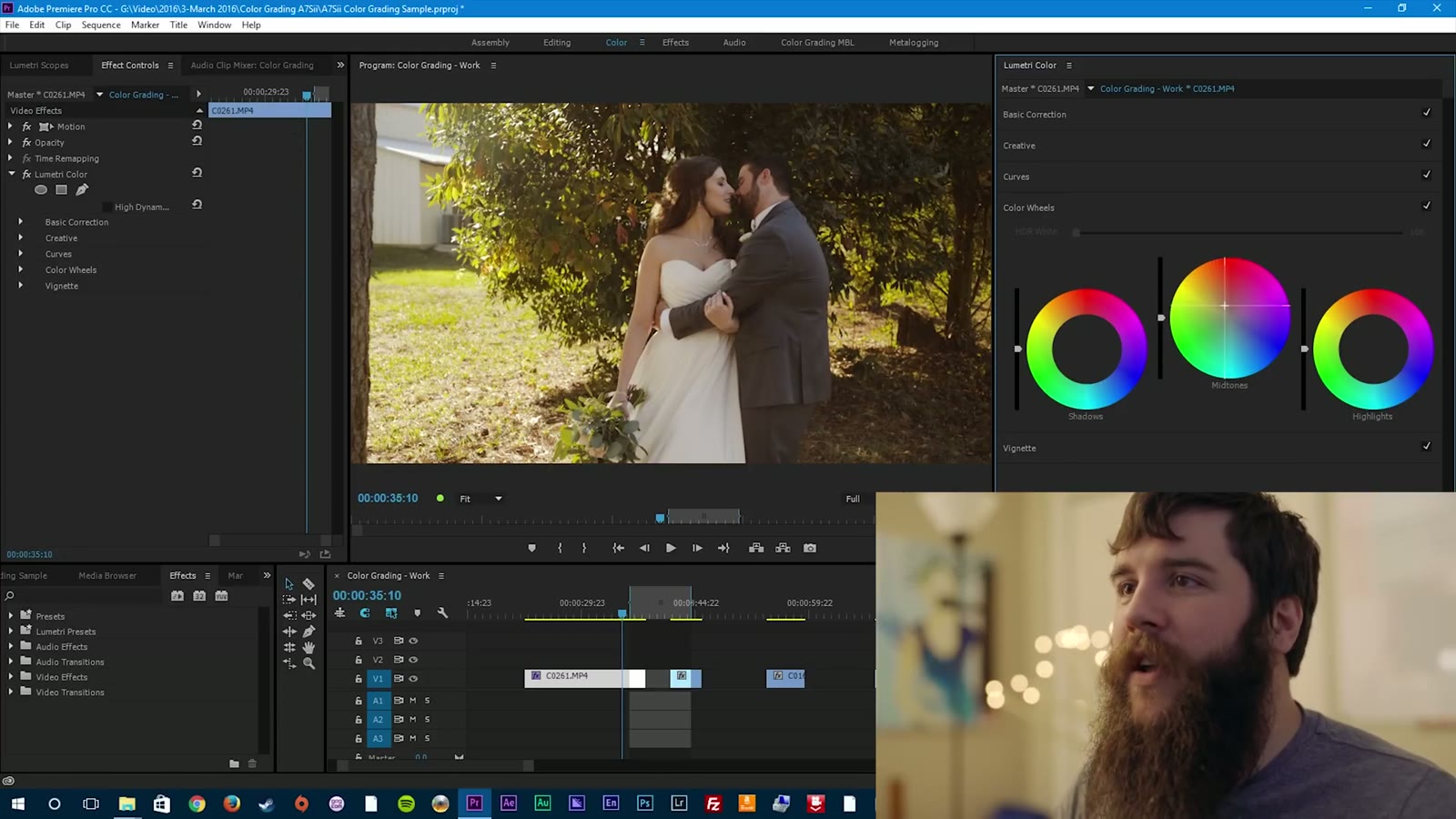The image size is (1456, 819).
Task: Click Mark Out button
Action: [x=584, y=548]
